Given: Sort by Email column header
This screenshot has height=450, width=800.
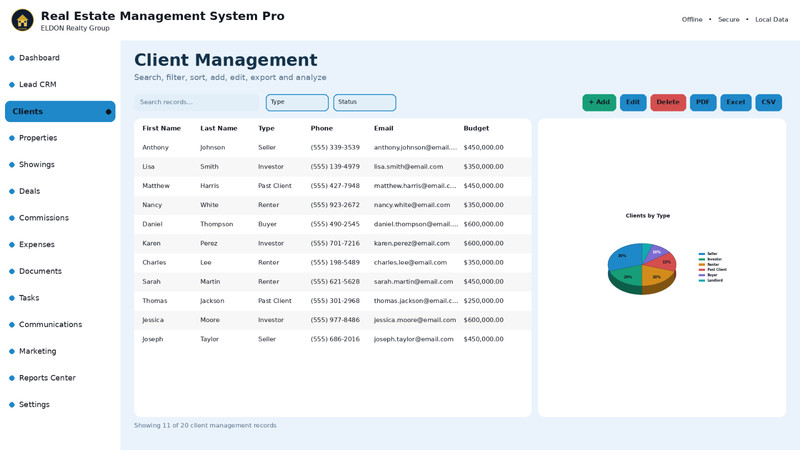Looking at the screenshot, I should point(384,128).
